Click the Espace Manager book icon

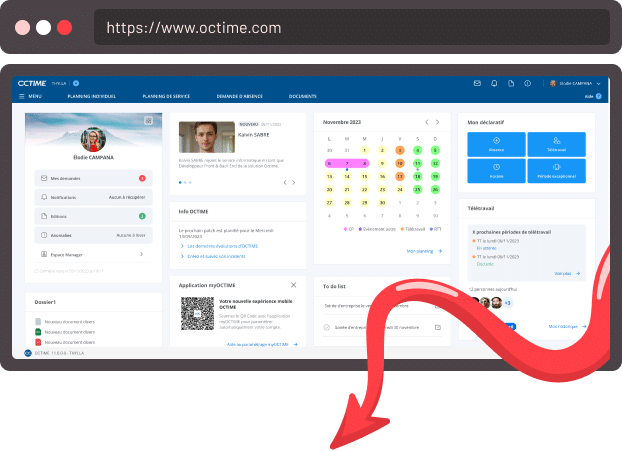coord(44,254)
